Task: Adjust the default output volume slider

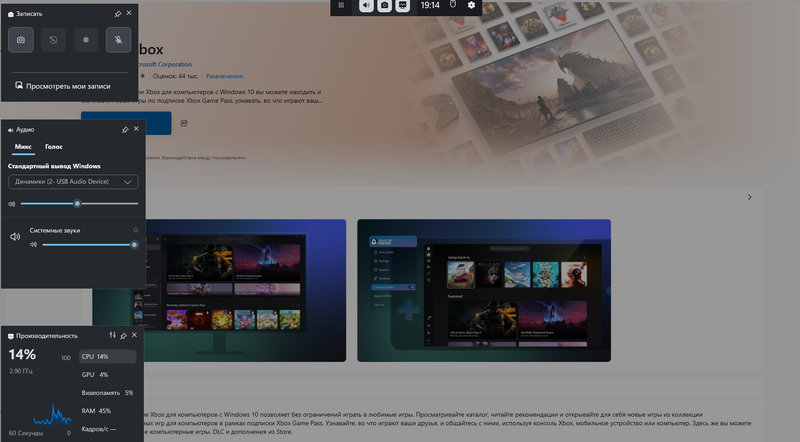Action: click(80, 204)
